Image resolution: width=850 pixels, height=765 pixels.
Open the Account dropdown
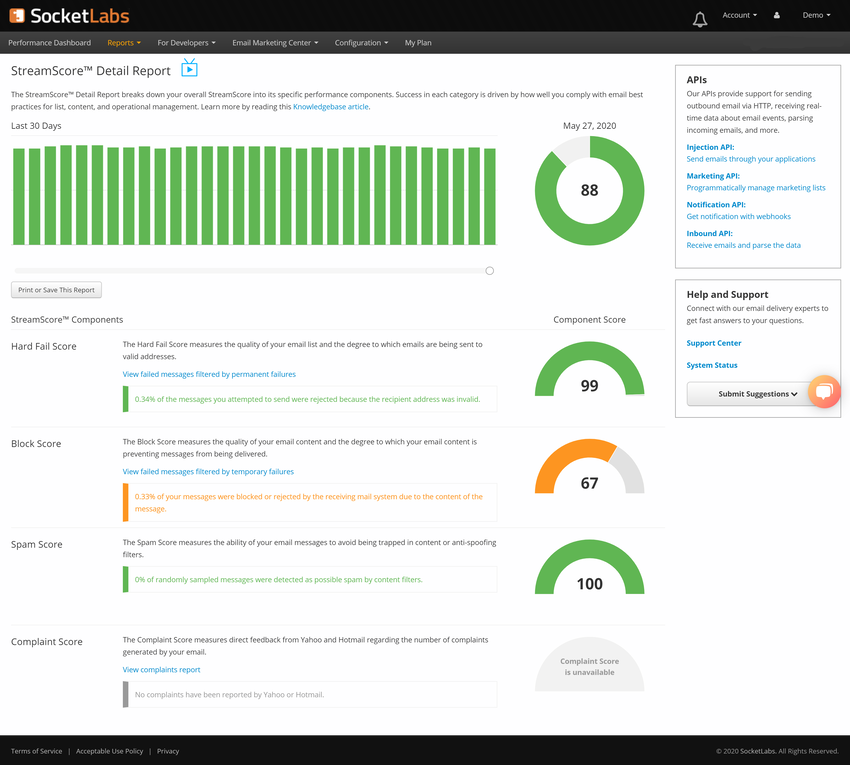point(739,15)
